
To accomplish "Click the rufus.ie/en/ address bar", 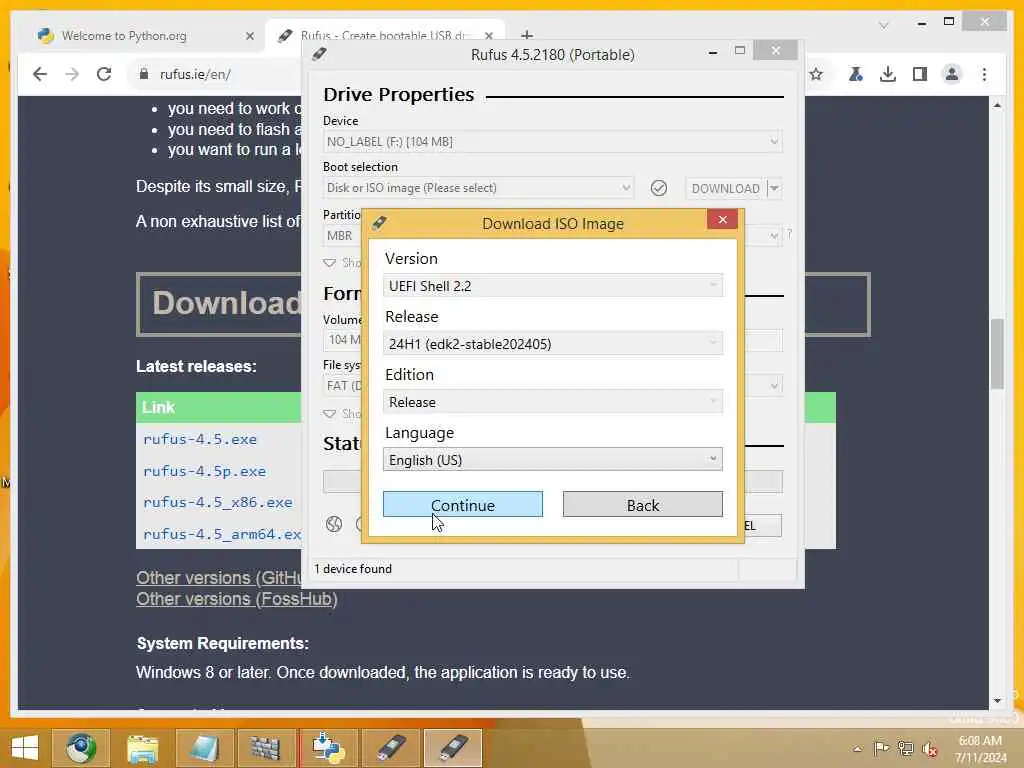I will tap(195, 74).
